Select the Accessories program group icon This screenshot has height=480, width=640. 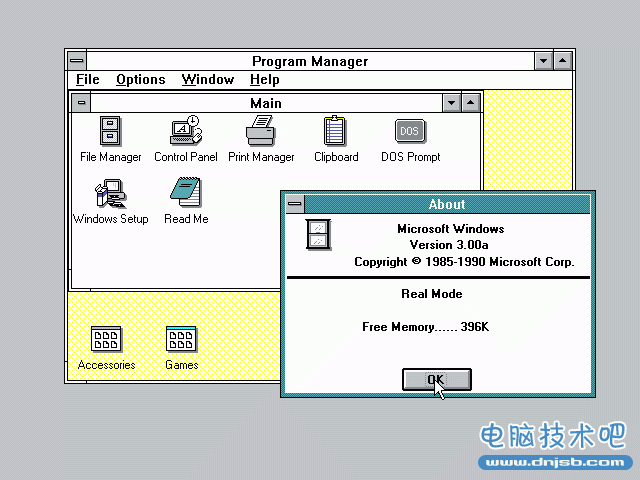106,339
